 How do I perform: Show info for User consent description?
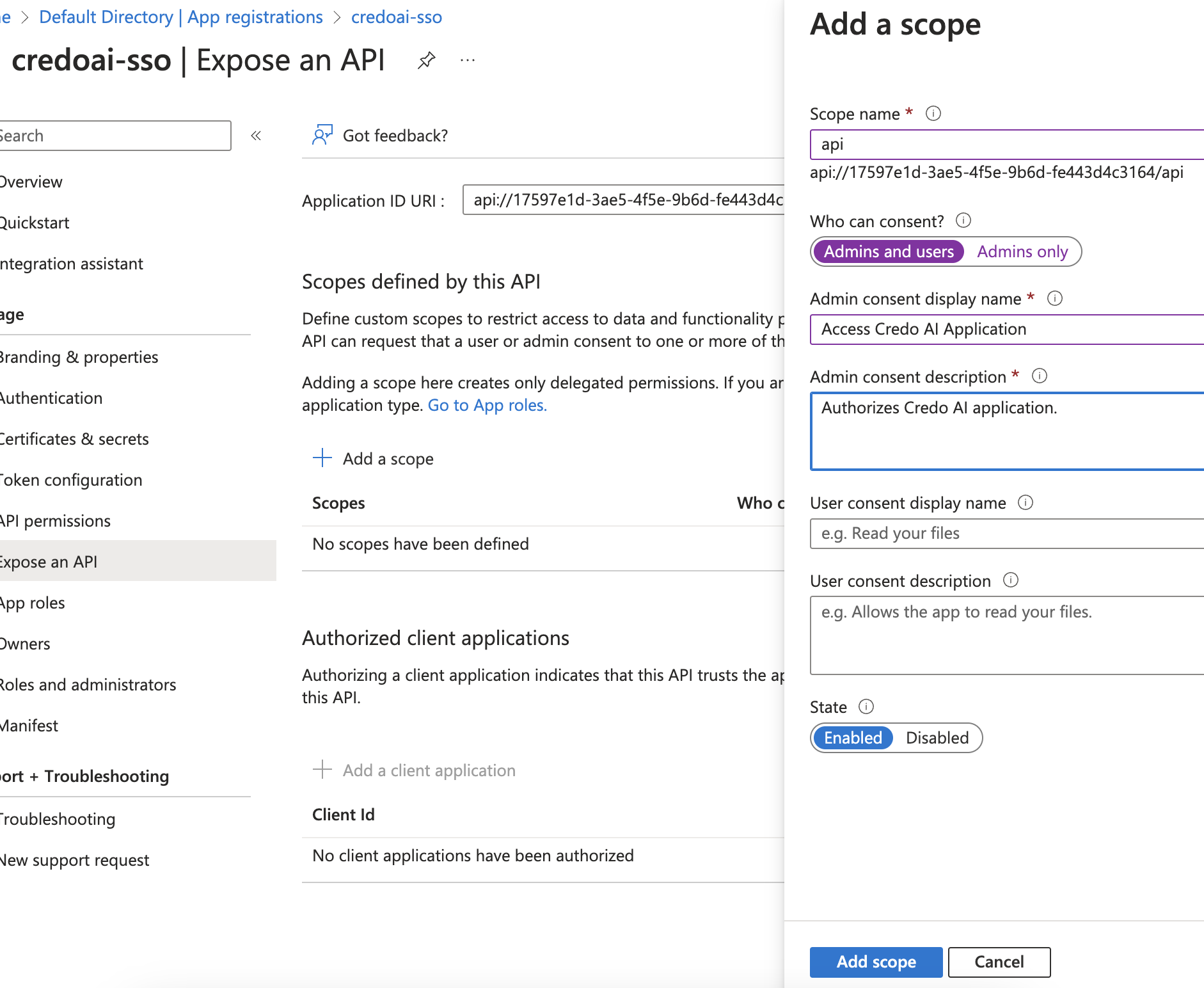1011,580
